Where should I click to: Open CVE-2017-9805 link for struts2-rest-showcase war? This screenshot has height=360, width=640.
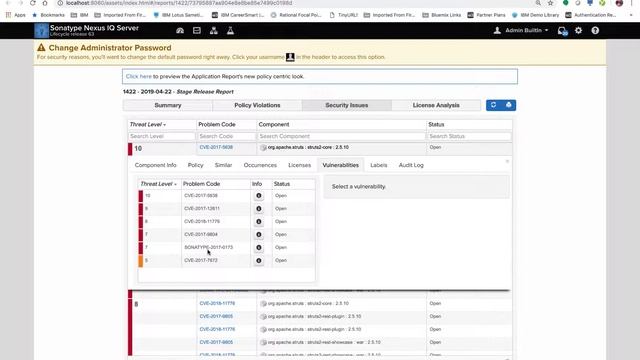point(216,342)
